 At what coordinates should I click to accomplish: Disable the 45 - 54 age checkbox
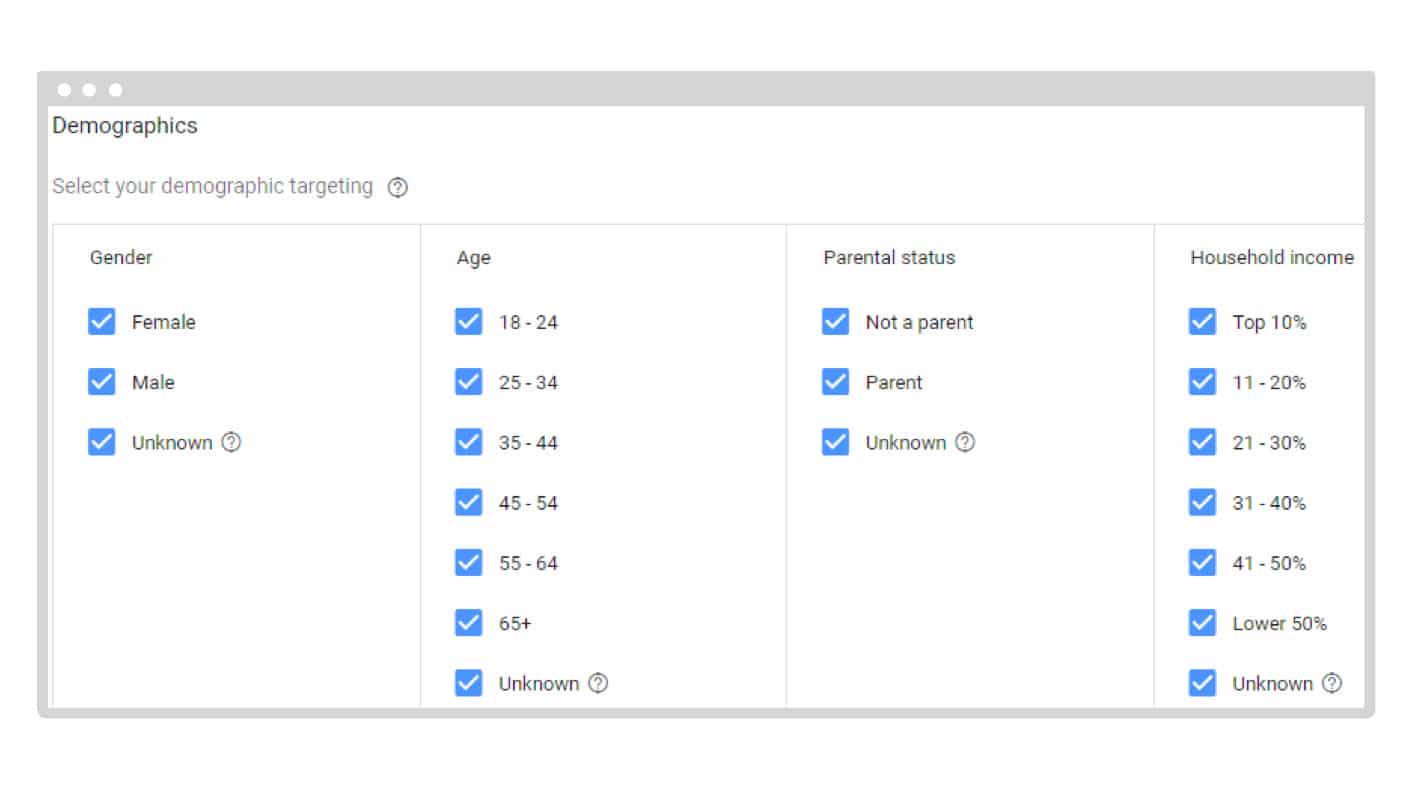pyautogui.click(x=469, y=502)
